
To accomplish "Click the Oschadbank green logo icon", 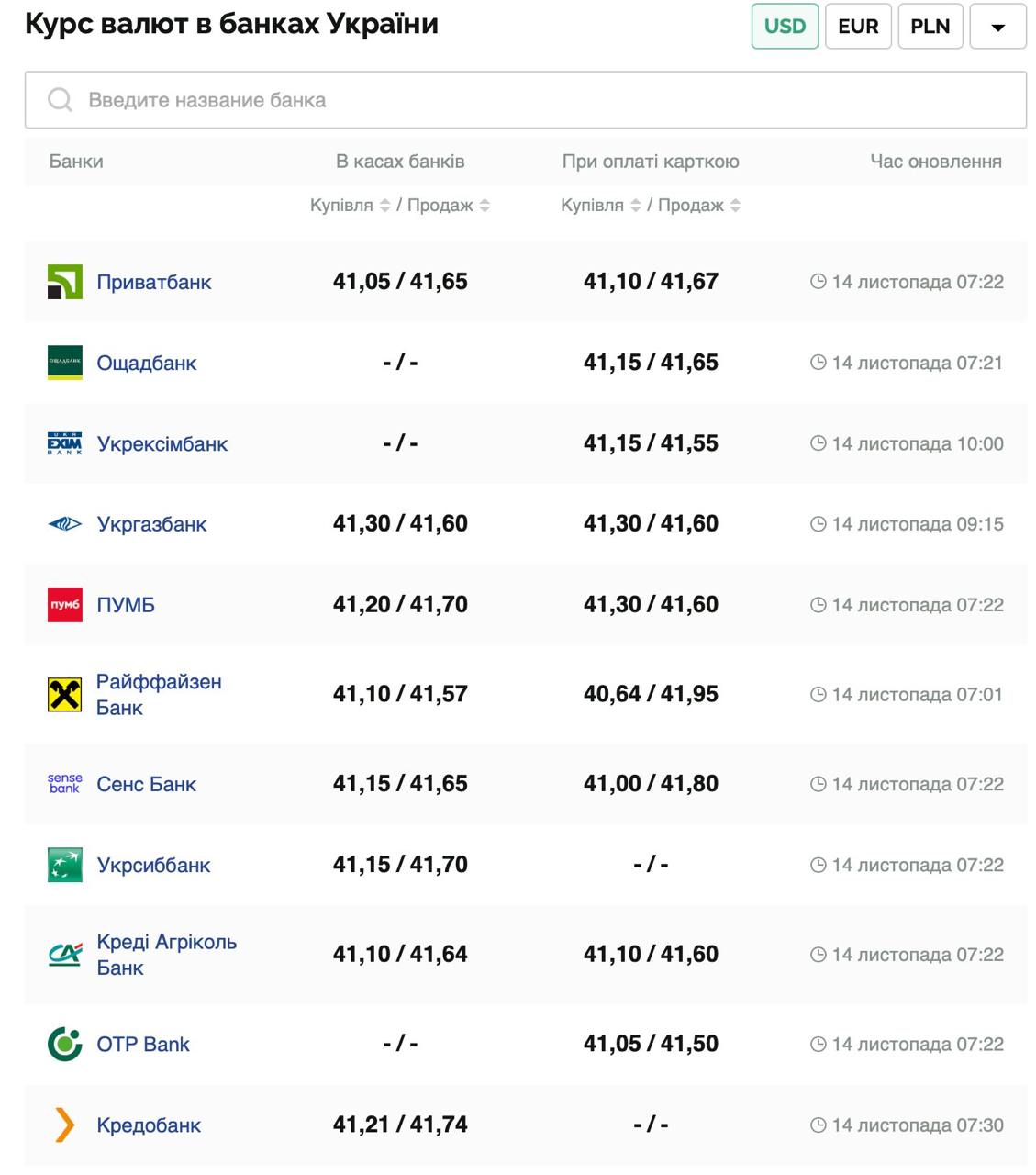I will 64,363.
